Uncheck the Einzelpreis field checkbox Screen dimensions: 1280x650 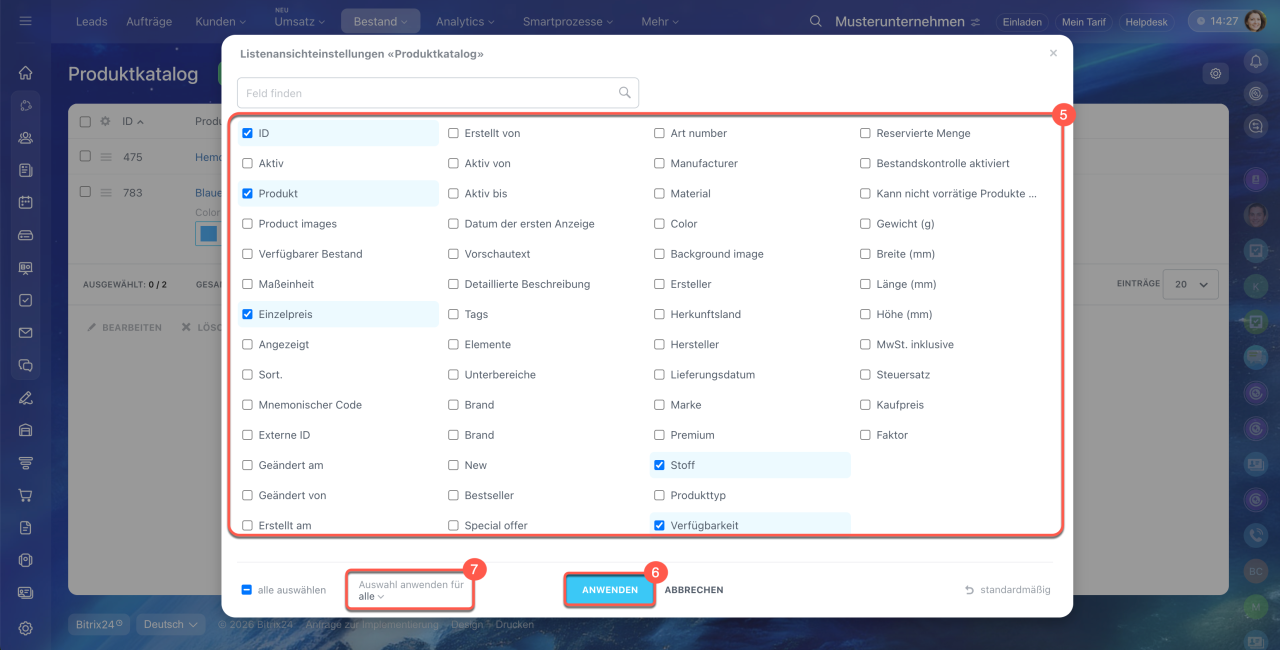coord(247,314)
